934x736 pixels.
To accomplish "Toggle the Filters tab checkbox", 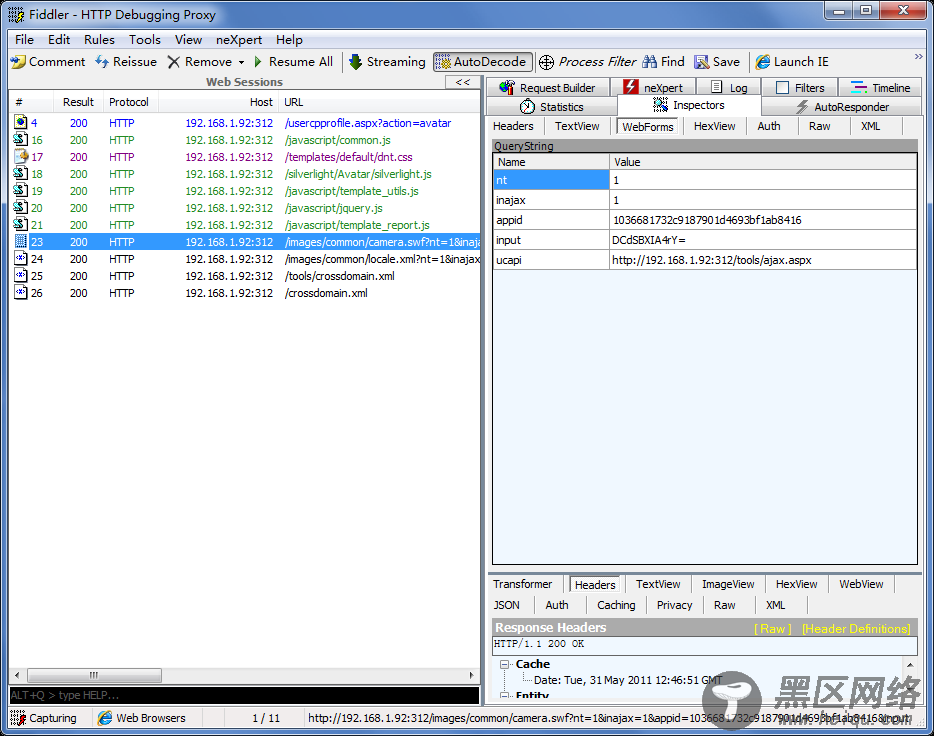I will click(x=783, y=88).
